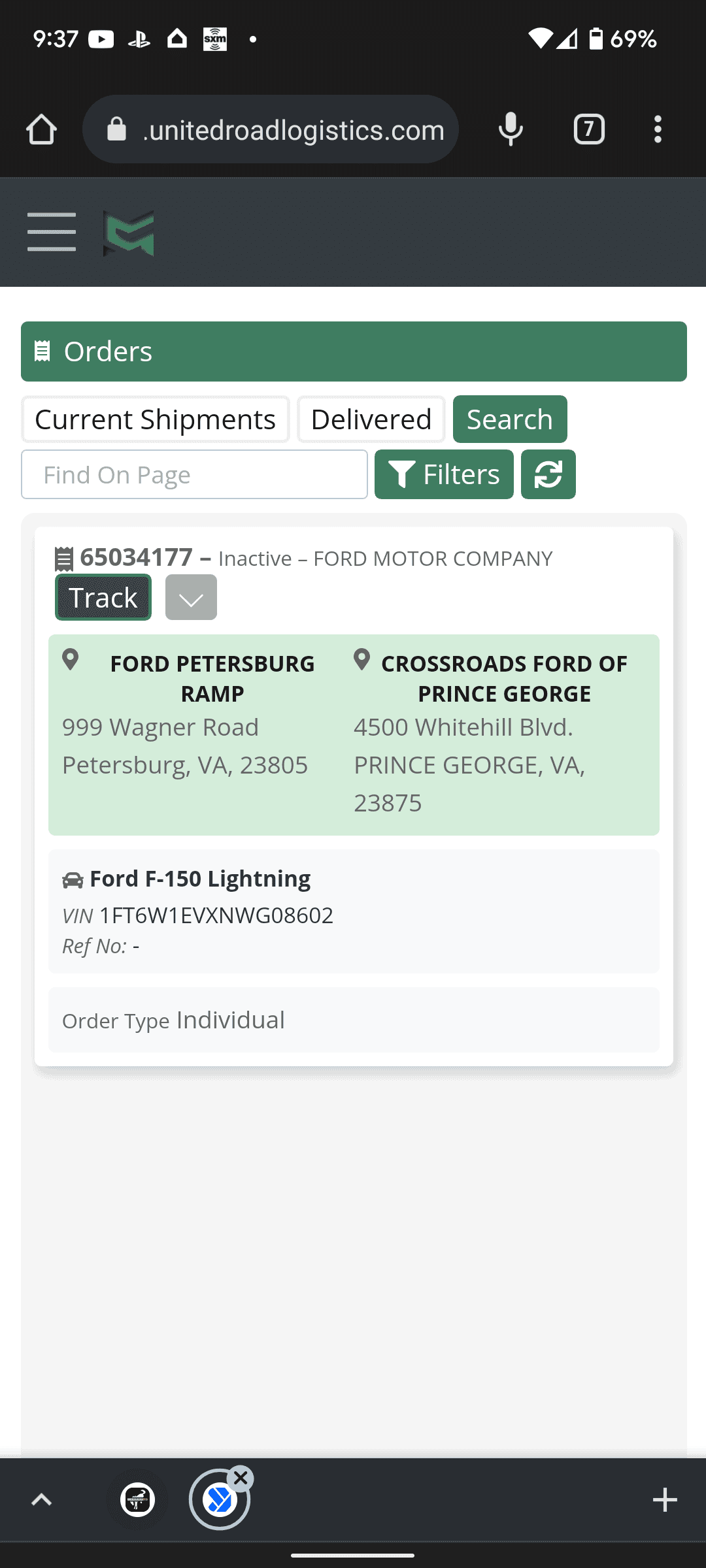Viewport: 706px width, 1568px height.
Task: Expand order 65034177 details chevron
Action: pyautogui.click(x=191, y=598)
